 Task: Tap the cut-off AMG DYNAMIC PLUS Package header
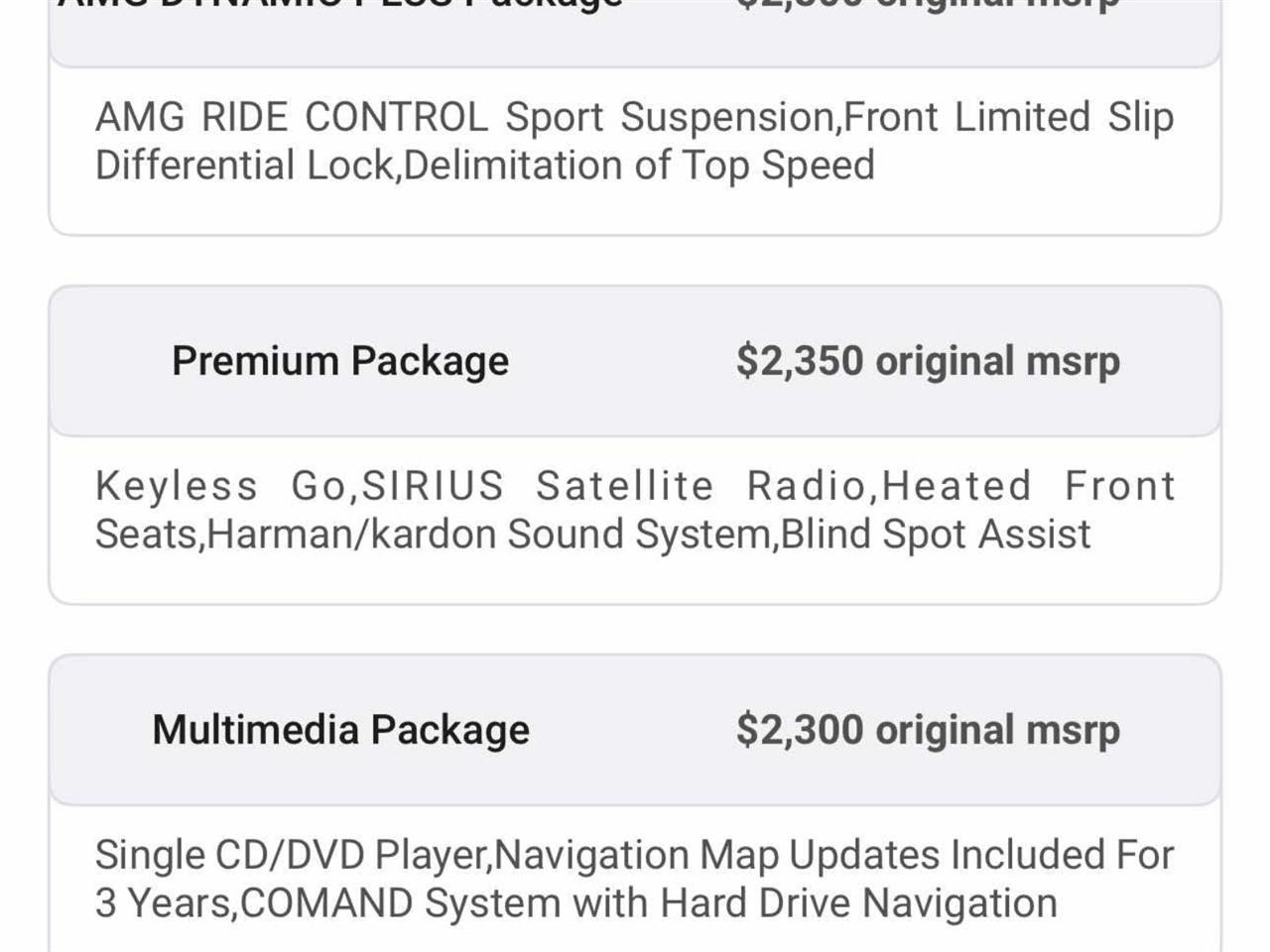click(x=340, y=4)
